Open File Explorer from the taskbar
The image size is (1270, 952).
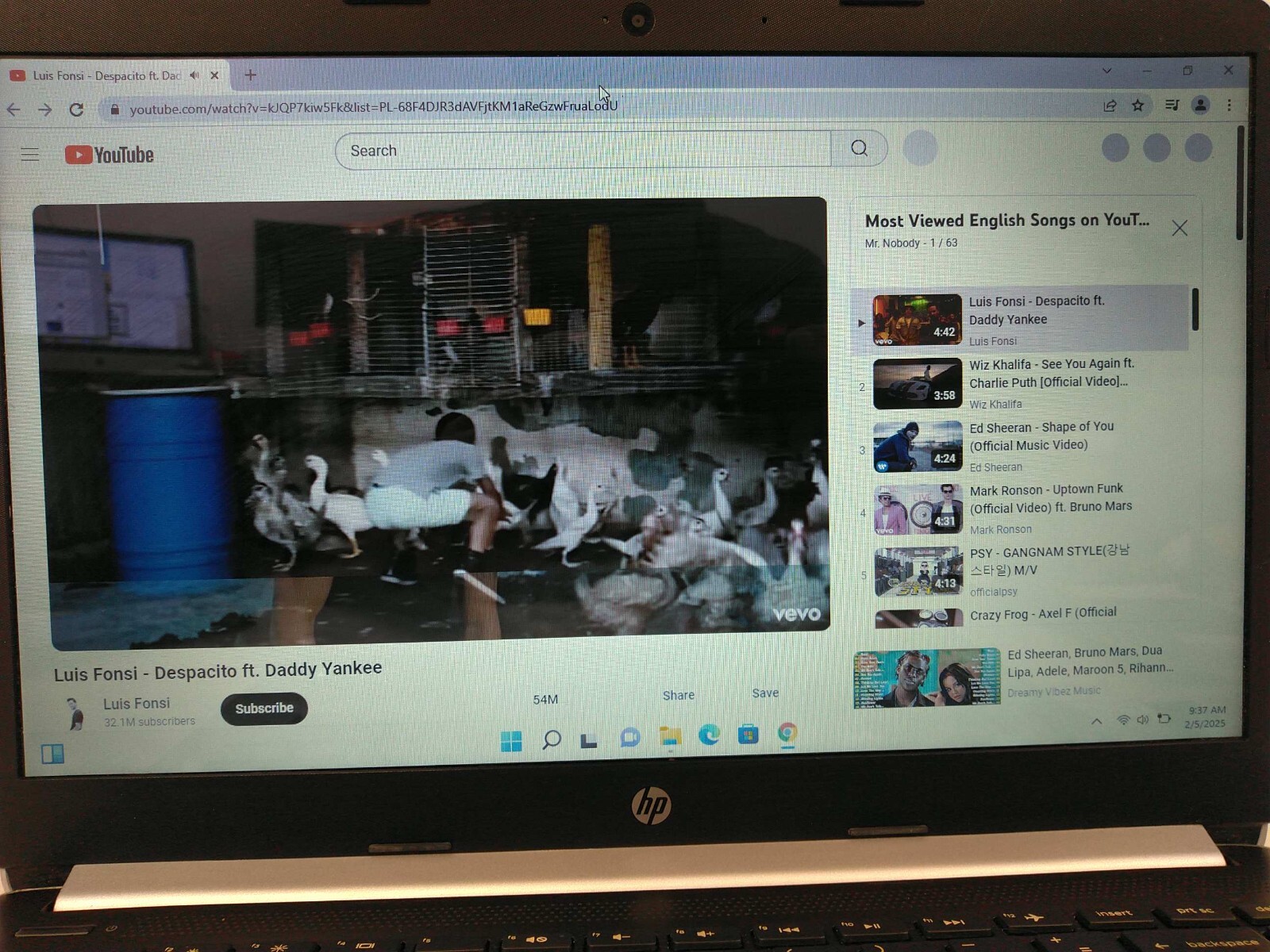tap(671, 736)
